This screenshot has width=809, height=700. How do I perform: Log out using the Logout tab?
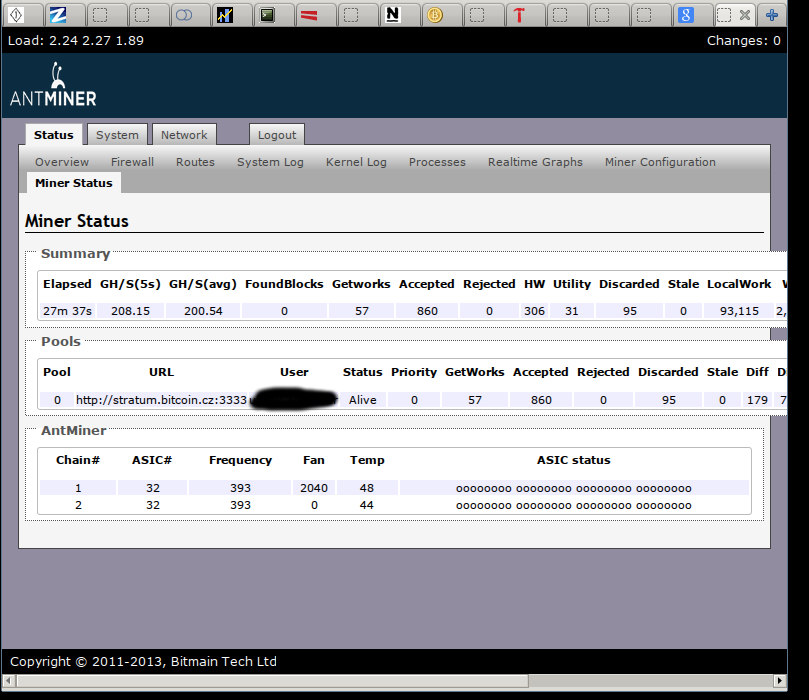point(276,135)
